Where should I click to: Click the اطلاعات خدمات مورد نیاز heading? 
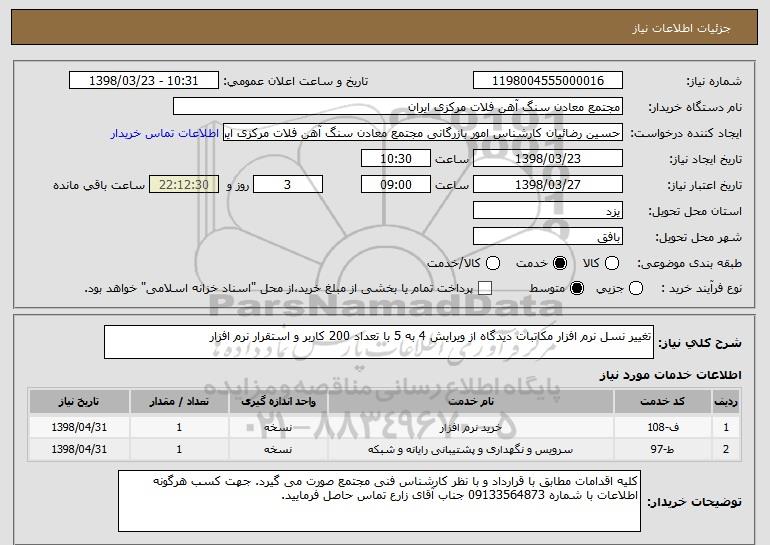click(x=670, y=375)
